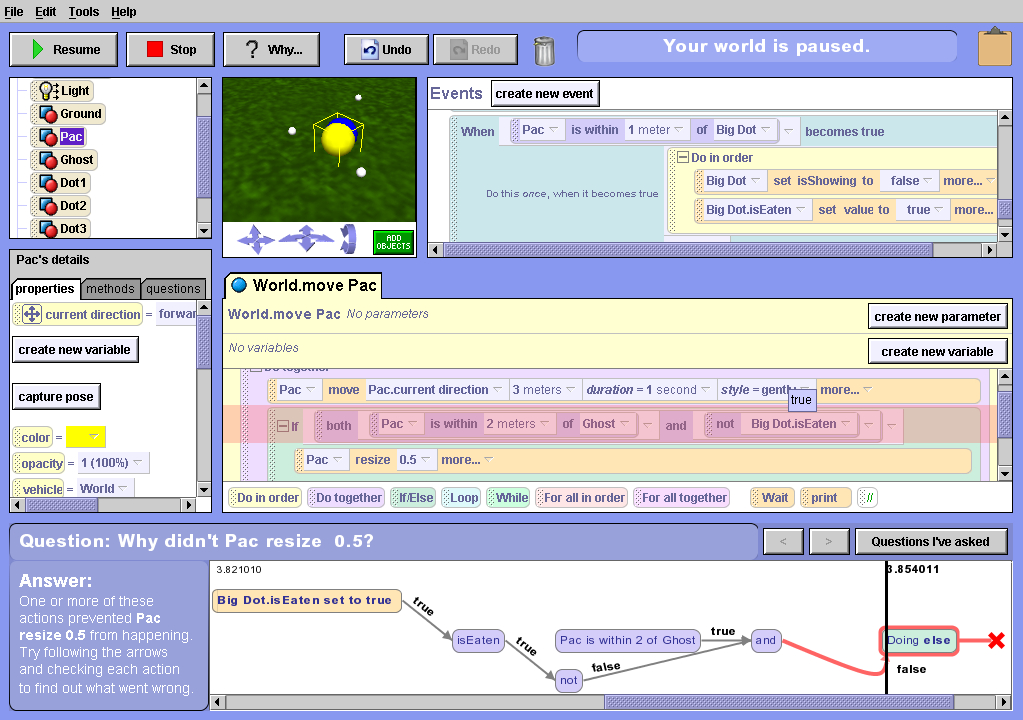The image size is (1023, 720).
Task: Click the Questions I've asked button
Action: (930, 541)
